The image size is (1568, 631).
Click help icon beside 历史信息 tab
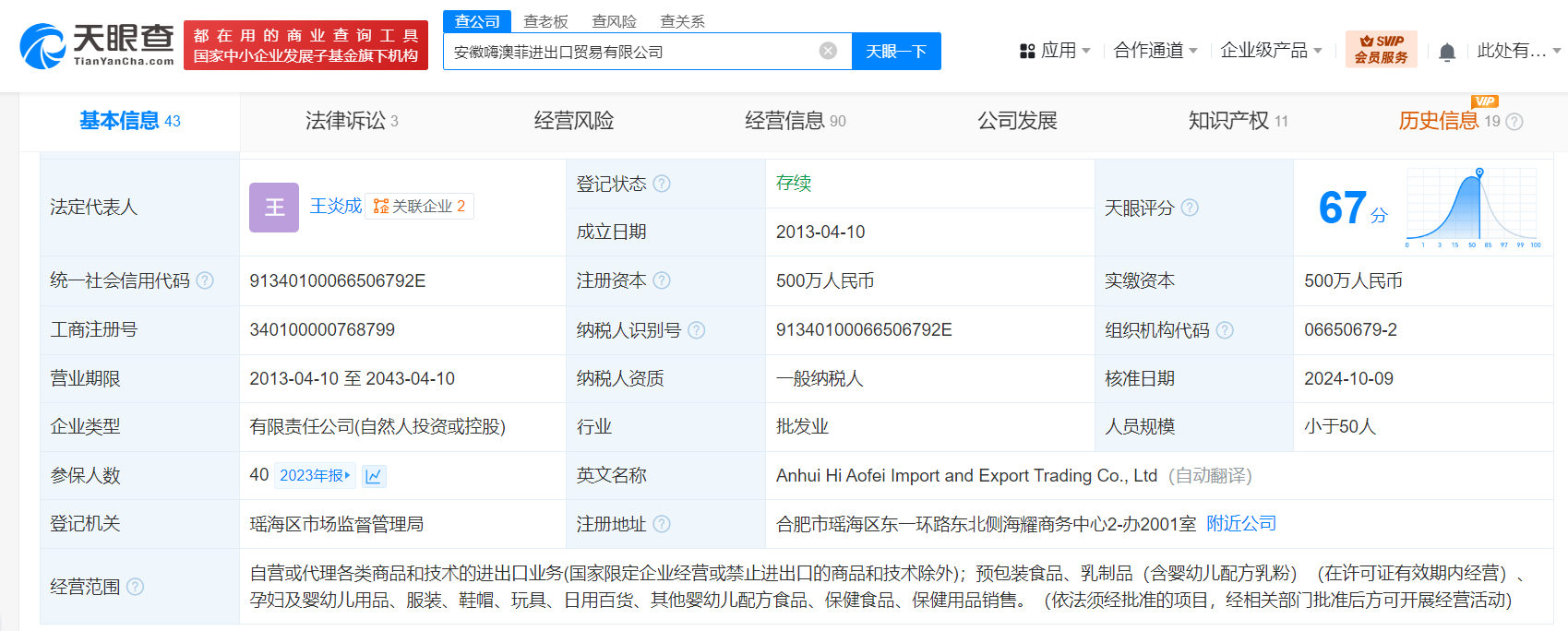[1514, 122]
